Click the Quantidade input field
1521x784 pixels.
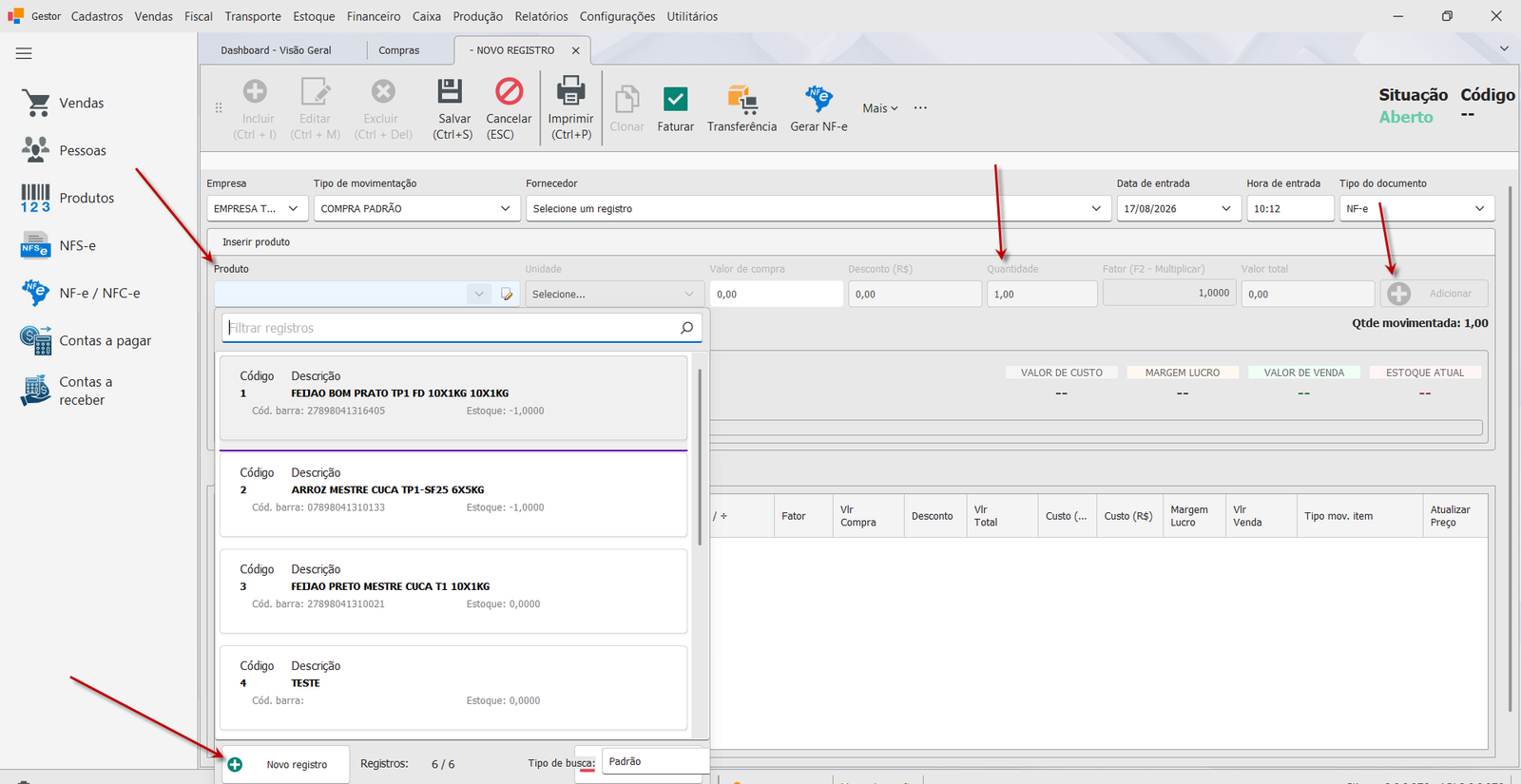tap(1042, 294)
